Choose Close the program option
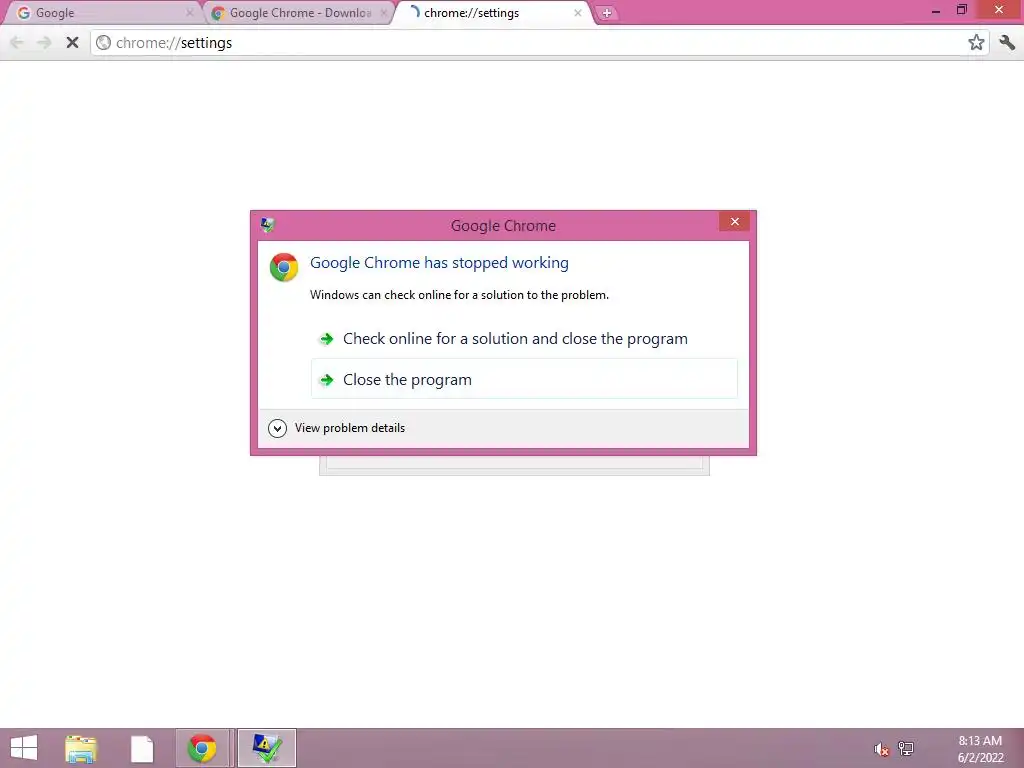This screenshot has width=1024, height=768. click(524, 379)
